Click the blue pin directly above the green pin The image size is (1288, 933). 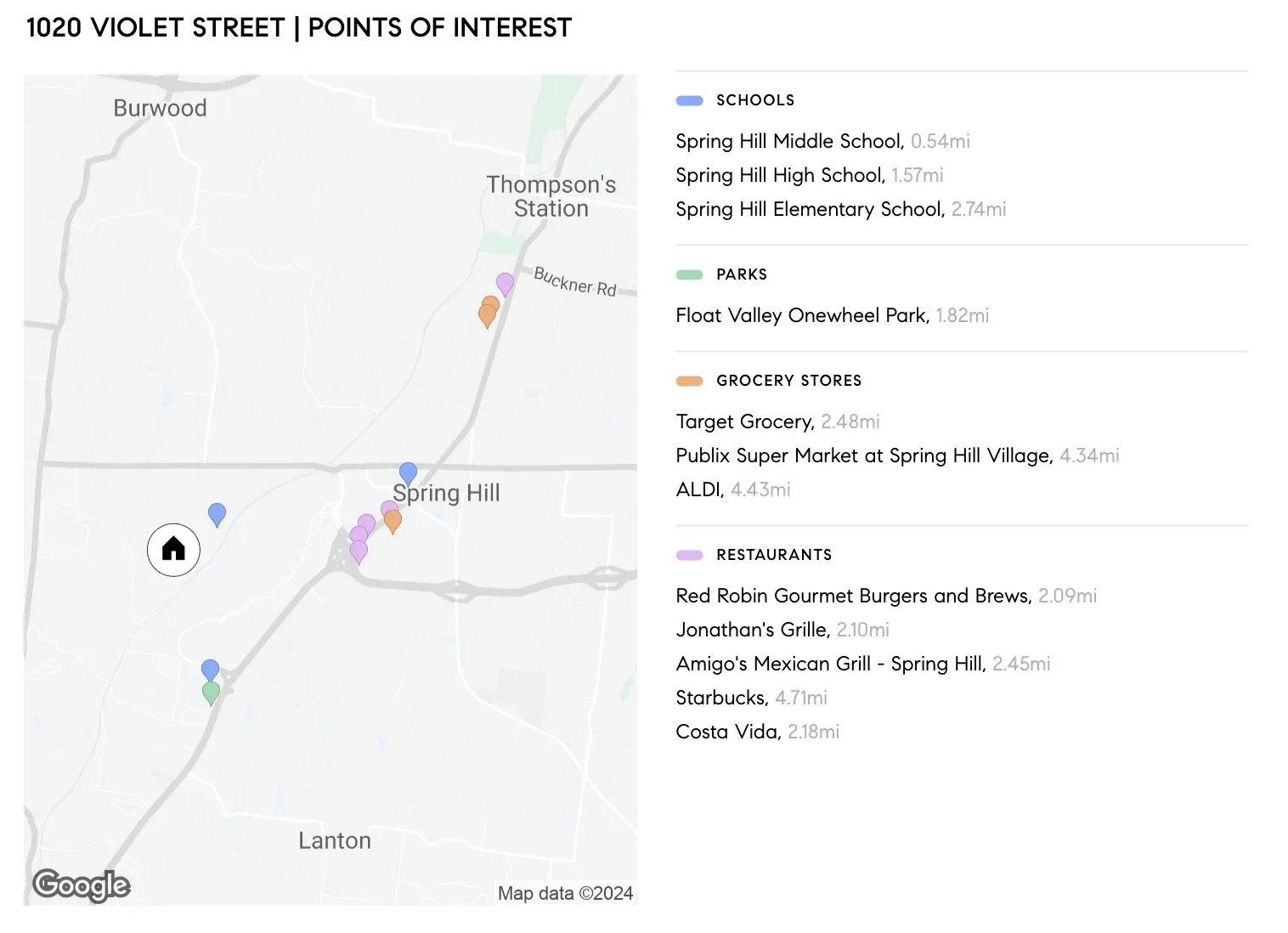[x=210, y=670]
